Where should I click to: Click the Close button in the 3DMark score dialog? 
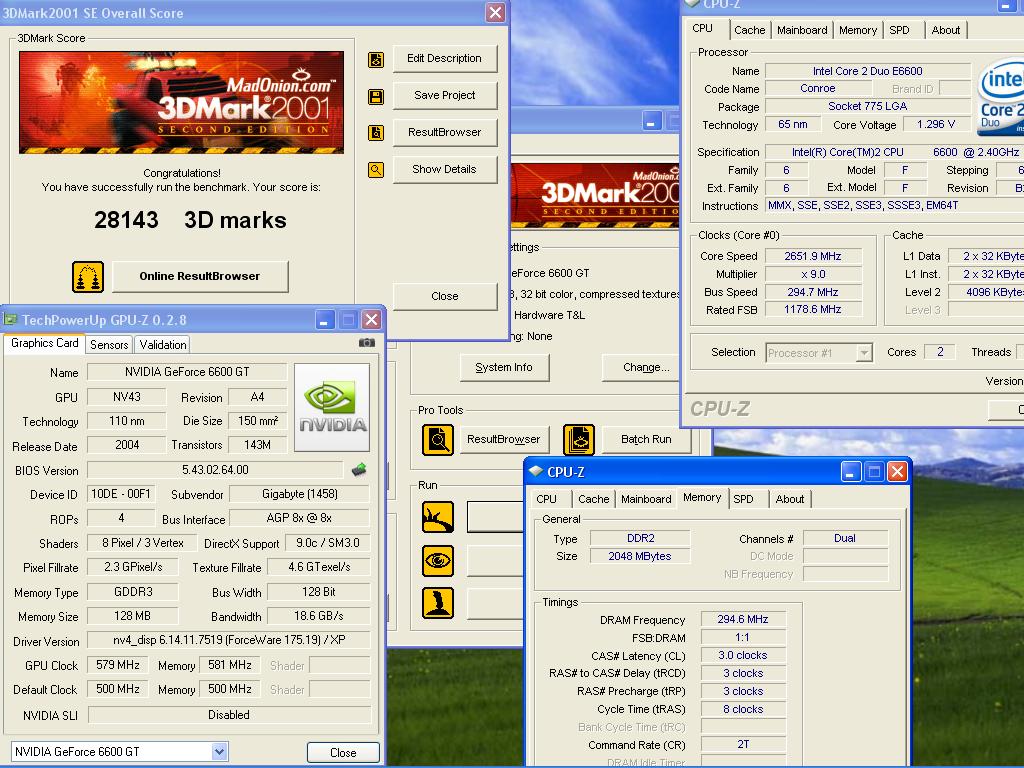(445, 296)
